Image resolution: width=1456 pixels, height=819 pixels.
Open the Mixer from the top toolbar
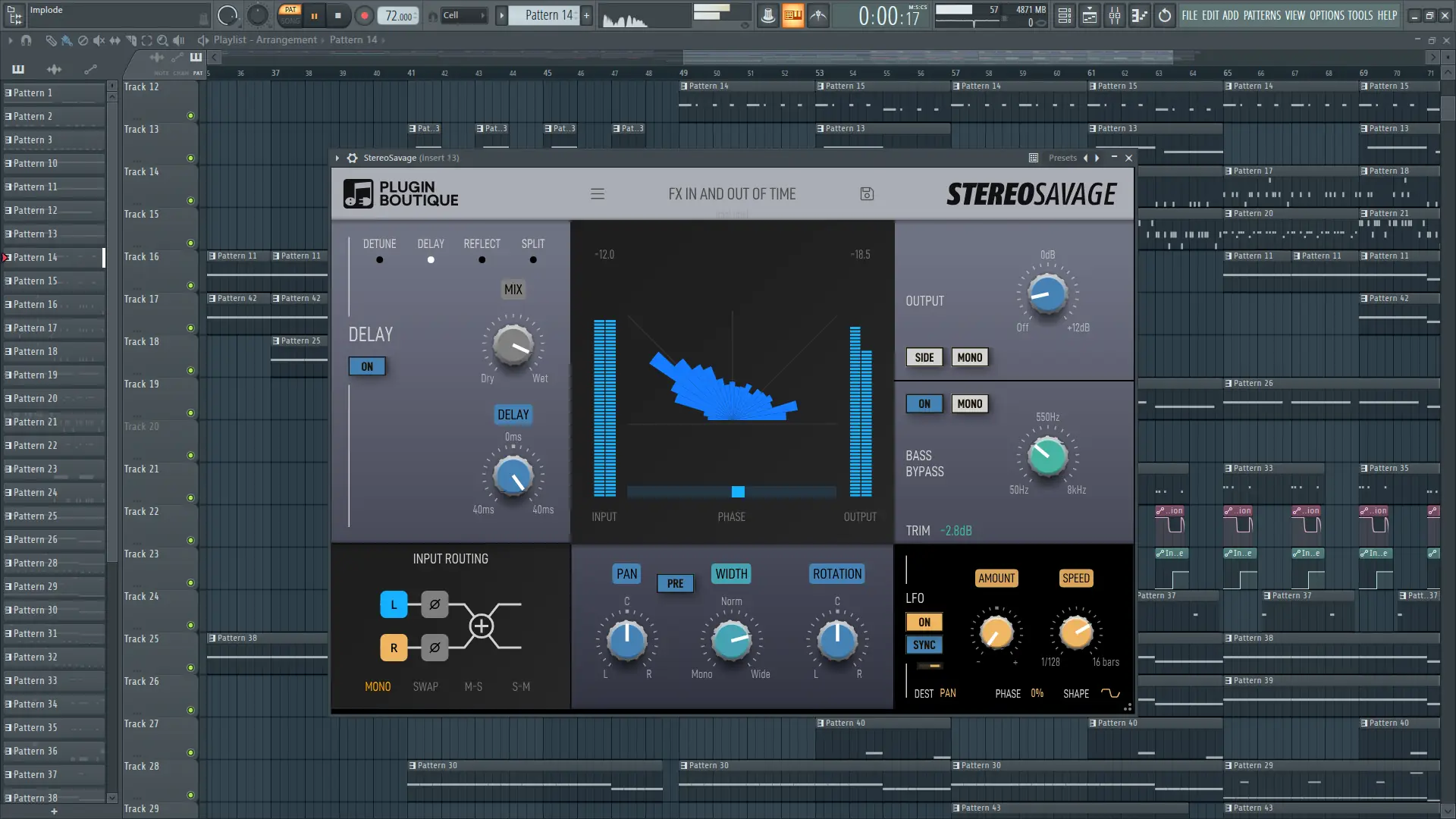pos(1116,15)
